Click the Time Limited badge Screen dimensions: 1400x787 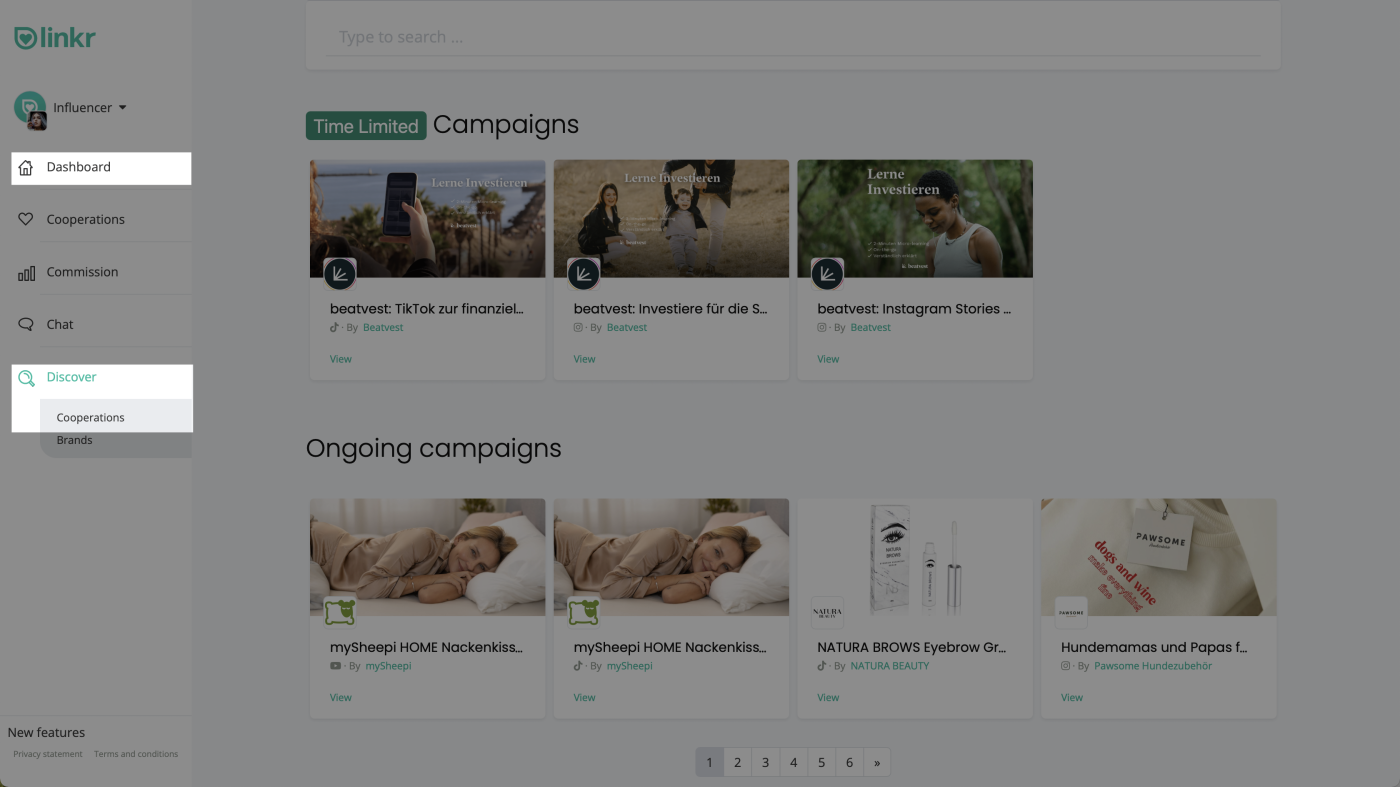tap(366, 126)
